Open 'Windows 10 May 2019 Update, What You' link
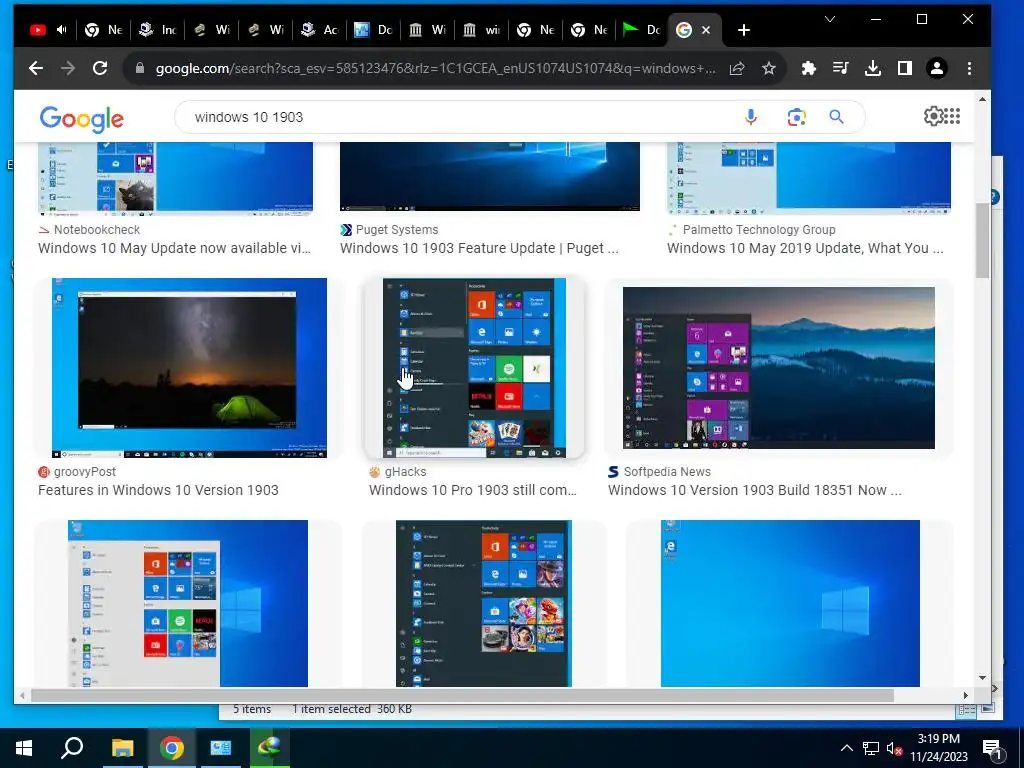1024x768 pixels. 805,248
